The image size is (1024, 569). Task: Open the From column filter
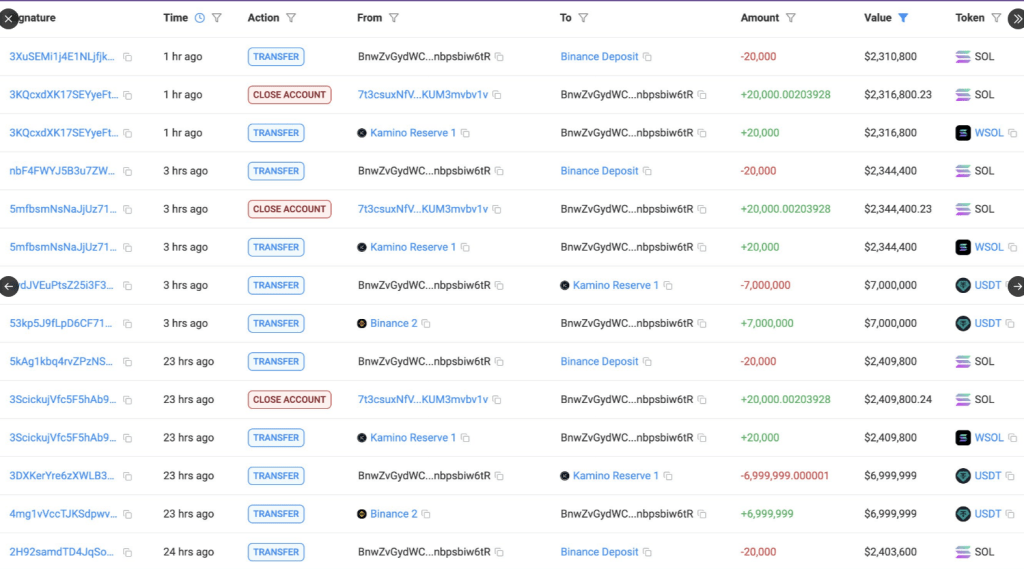(393, 18)
